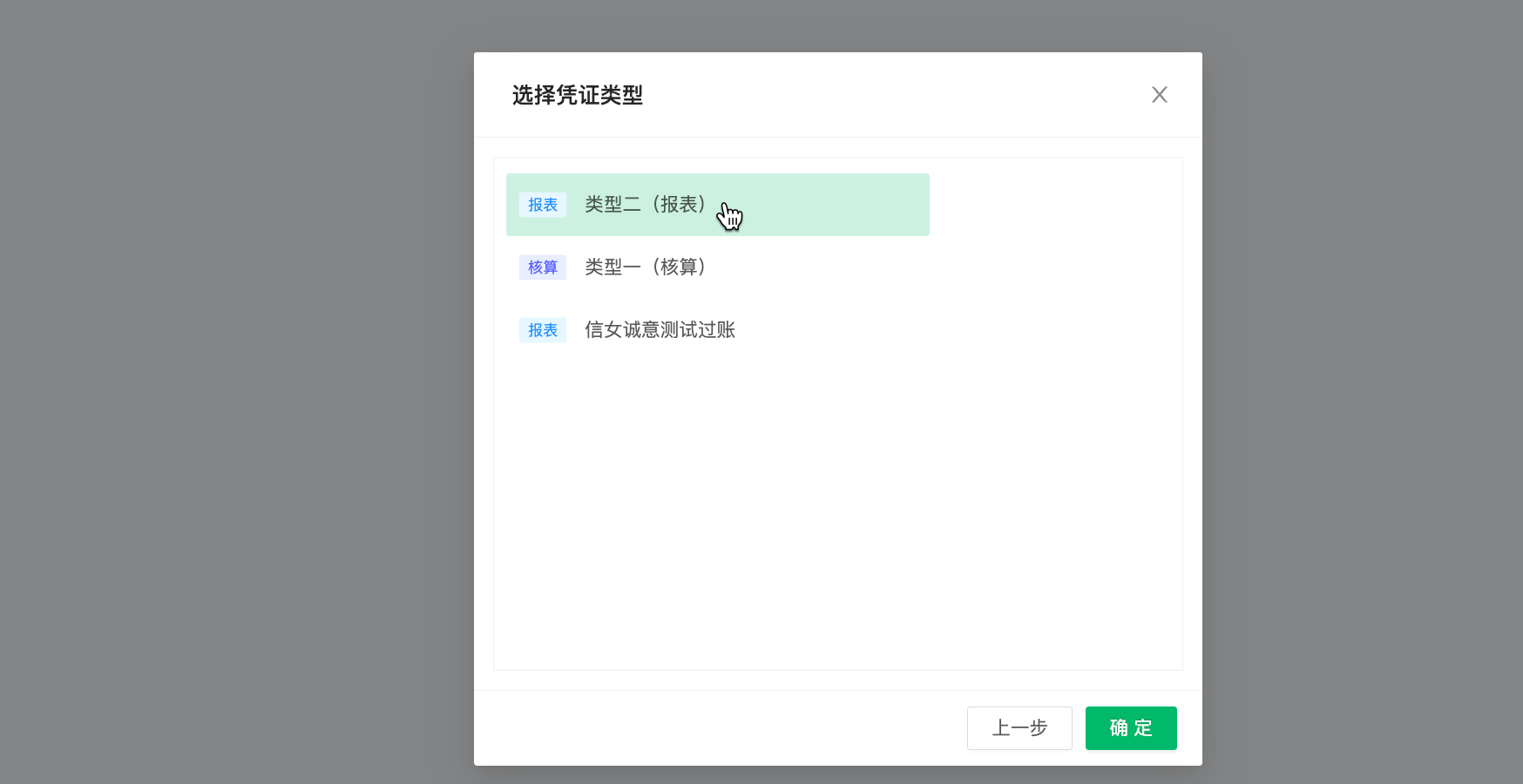
Task: Click empty list panel area right of rows
Action: (x=1054, y=261)
